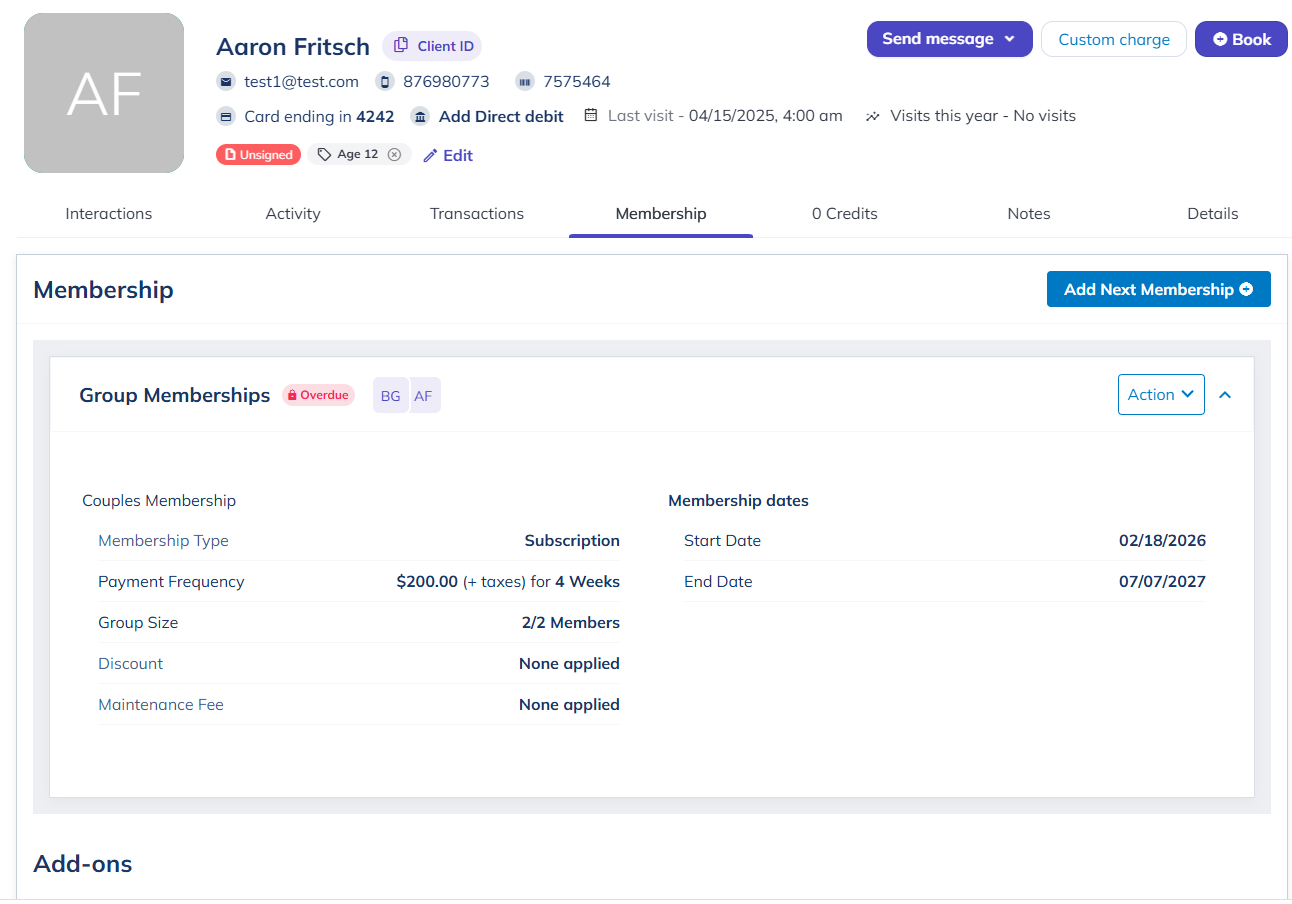Click the Add-ons heading
The height and width of the screenshot is (904, 1292).
[83, 864]
